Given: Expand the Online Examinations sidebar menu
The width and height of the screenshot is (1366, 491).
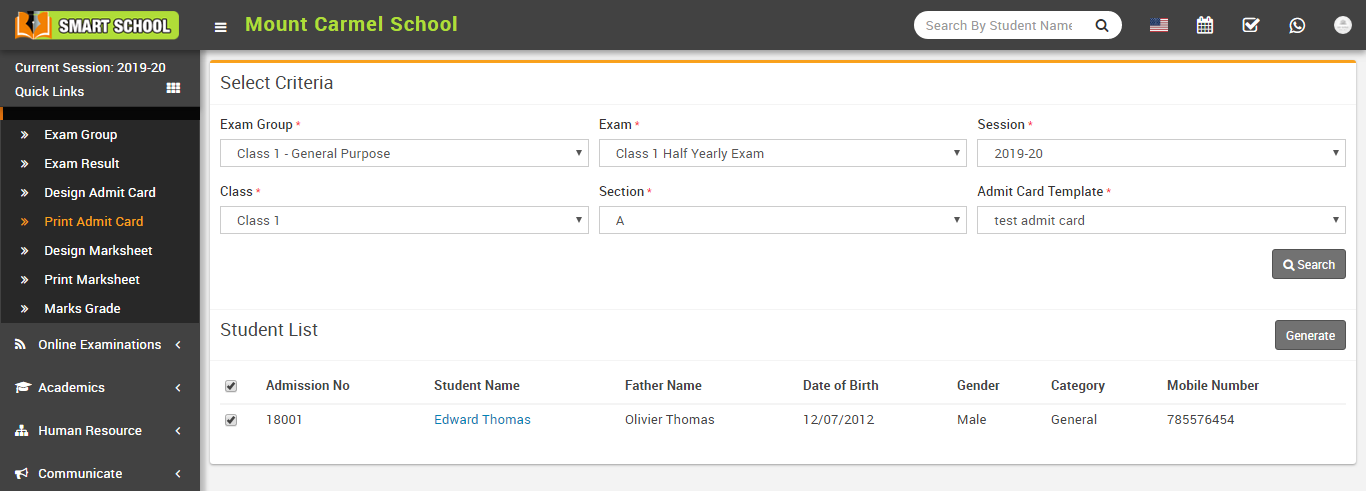Looking at the screenshot, I should coord(99,345).
